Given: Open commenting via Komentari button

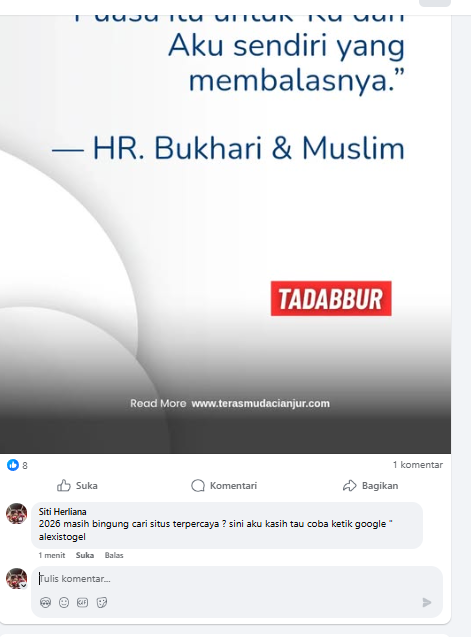Looking at the screenshot, I should pos(224,485).
